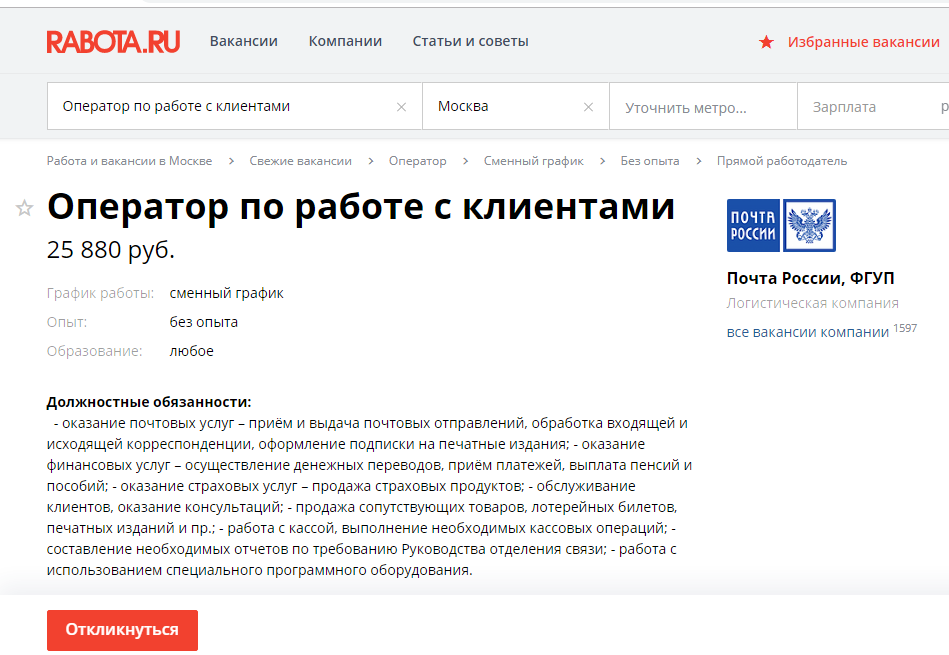Open the Москва city selector
This screenshot has width=949, height=655.
490,105
